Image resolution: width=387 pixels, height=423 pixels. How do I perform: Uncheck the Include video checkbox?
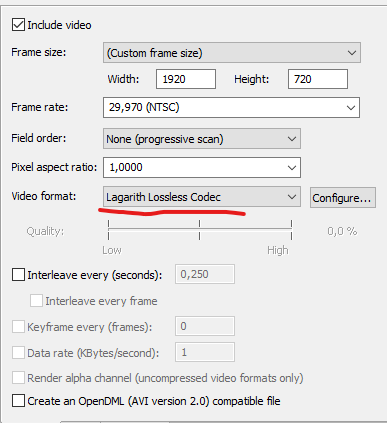pyautogui.click(x=18, y=25)
